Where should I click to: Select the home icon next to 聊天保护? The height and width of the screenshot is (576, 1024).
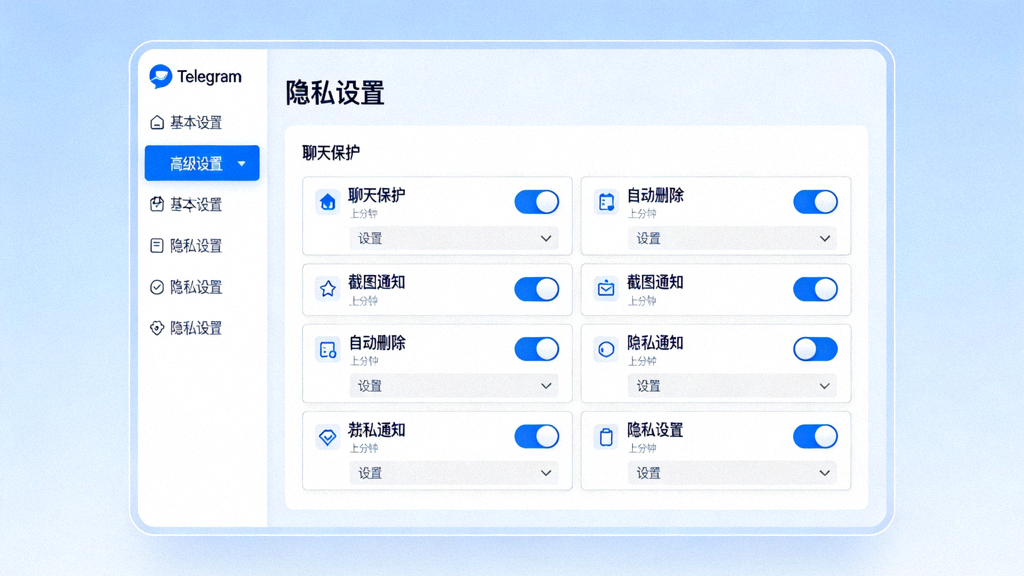point(326,202)
